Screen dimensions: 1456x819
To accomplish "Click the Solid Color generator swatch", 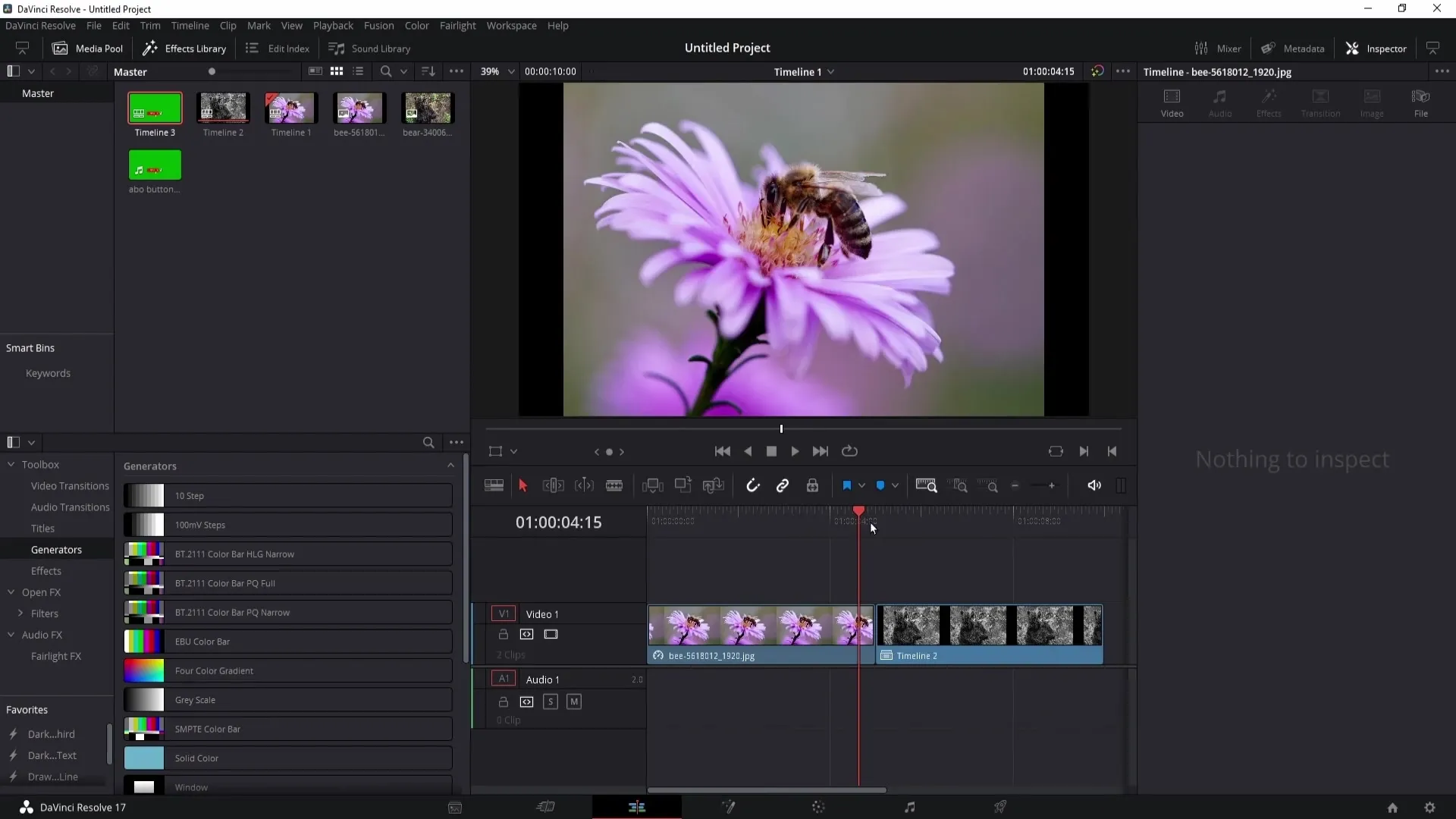I will coord(143,757).
